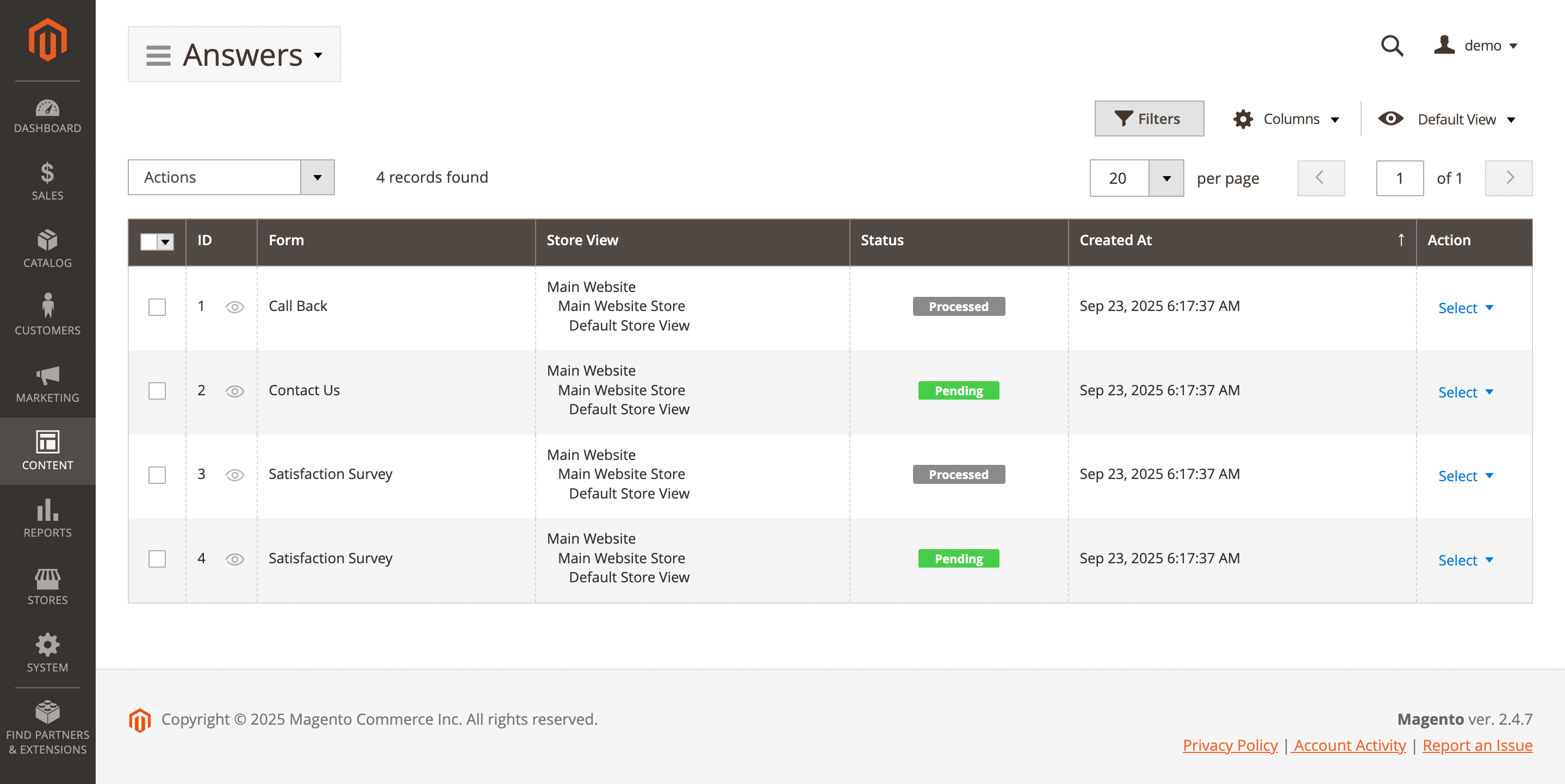Screen dimensions: 1565x784
Task: Open Select action for Contact Us row
Action: tap(1465, 393)
